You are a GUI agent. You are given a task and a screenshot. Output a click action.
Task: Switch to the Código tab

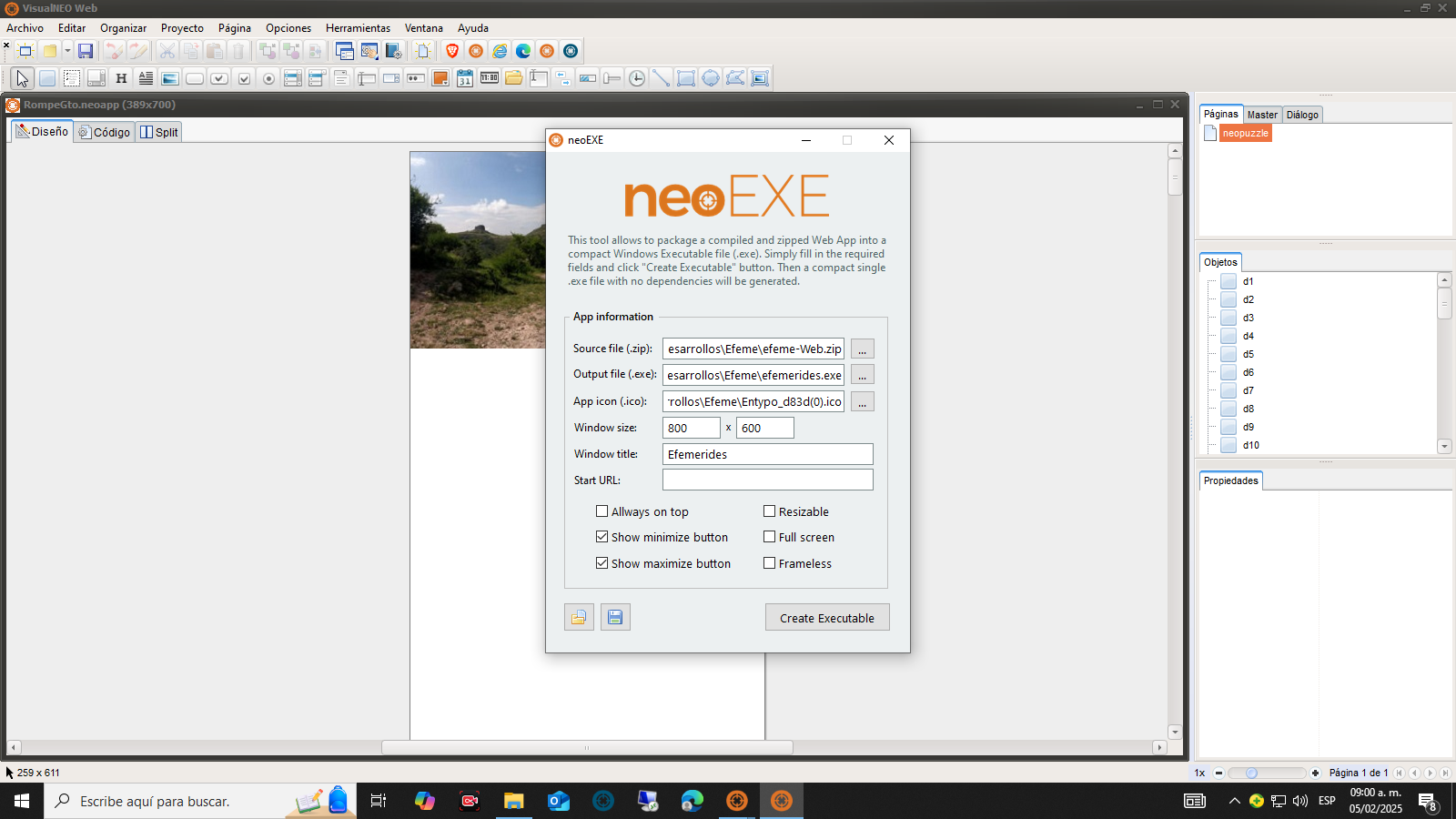coord(105,132)
